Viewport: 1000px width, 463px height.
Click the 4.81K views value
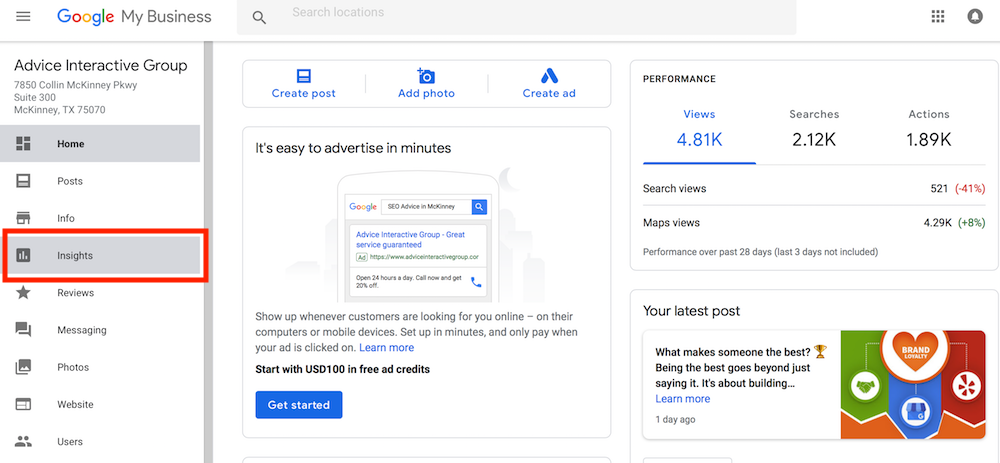pyautogui.click(x=699, y=140)
